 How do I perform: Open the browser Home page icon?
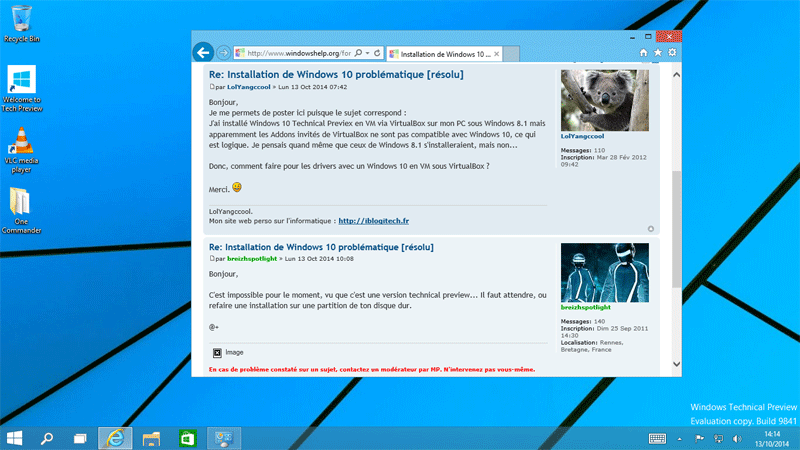point(643,52)
